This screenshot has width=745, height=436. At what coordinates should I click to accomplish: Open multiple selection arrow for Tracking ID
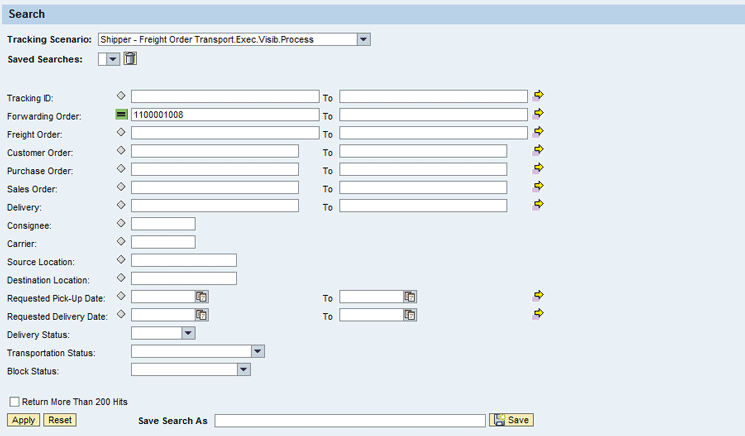(538, 95)
